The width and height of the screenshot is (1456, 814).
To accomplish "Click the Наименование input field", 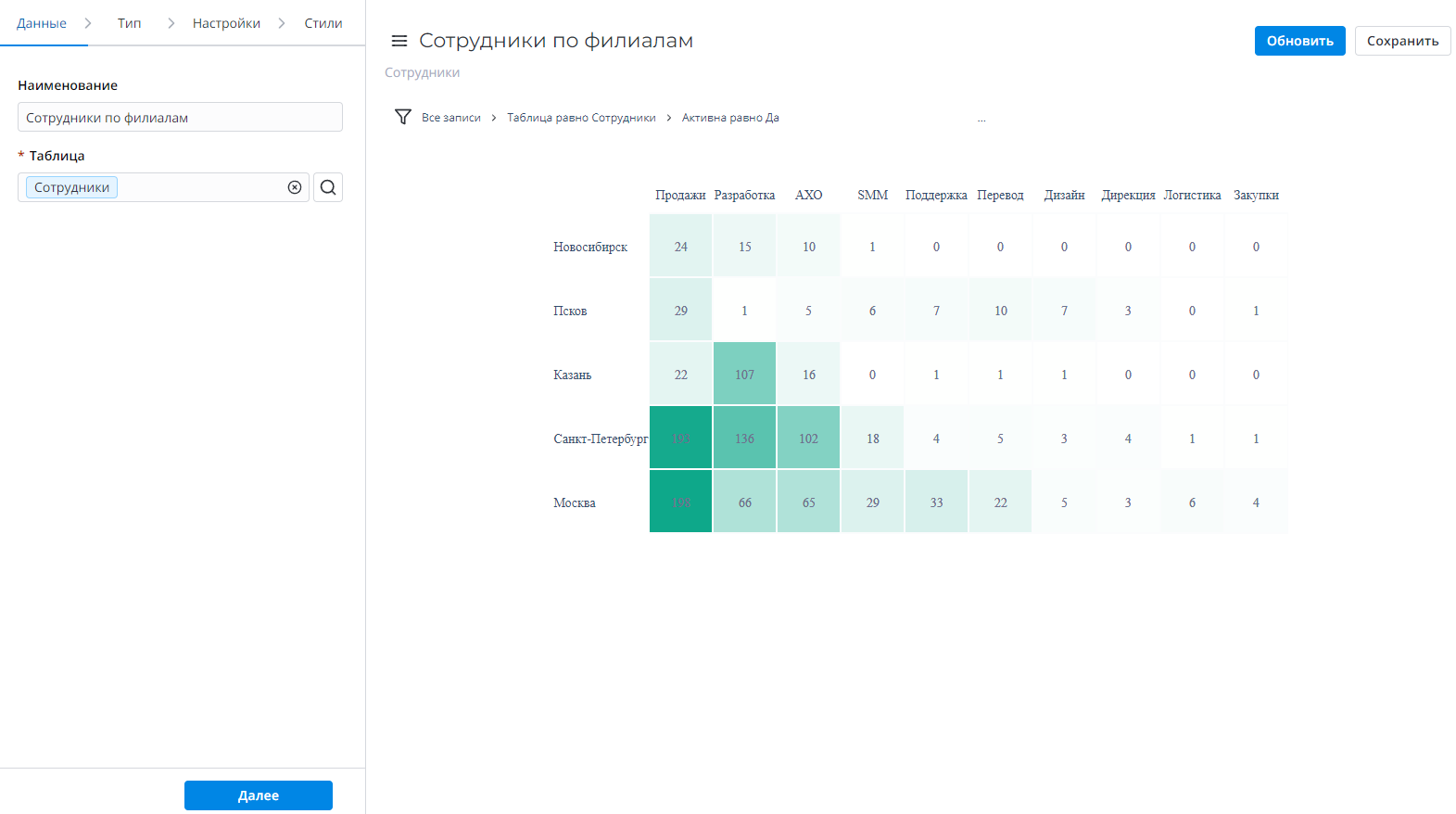I will [x=180, y=118].
